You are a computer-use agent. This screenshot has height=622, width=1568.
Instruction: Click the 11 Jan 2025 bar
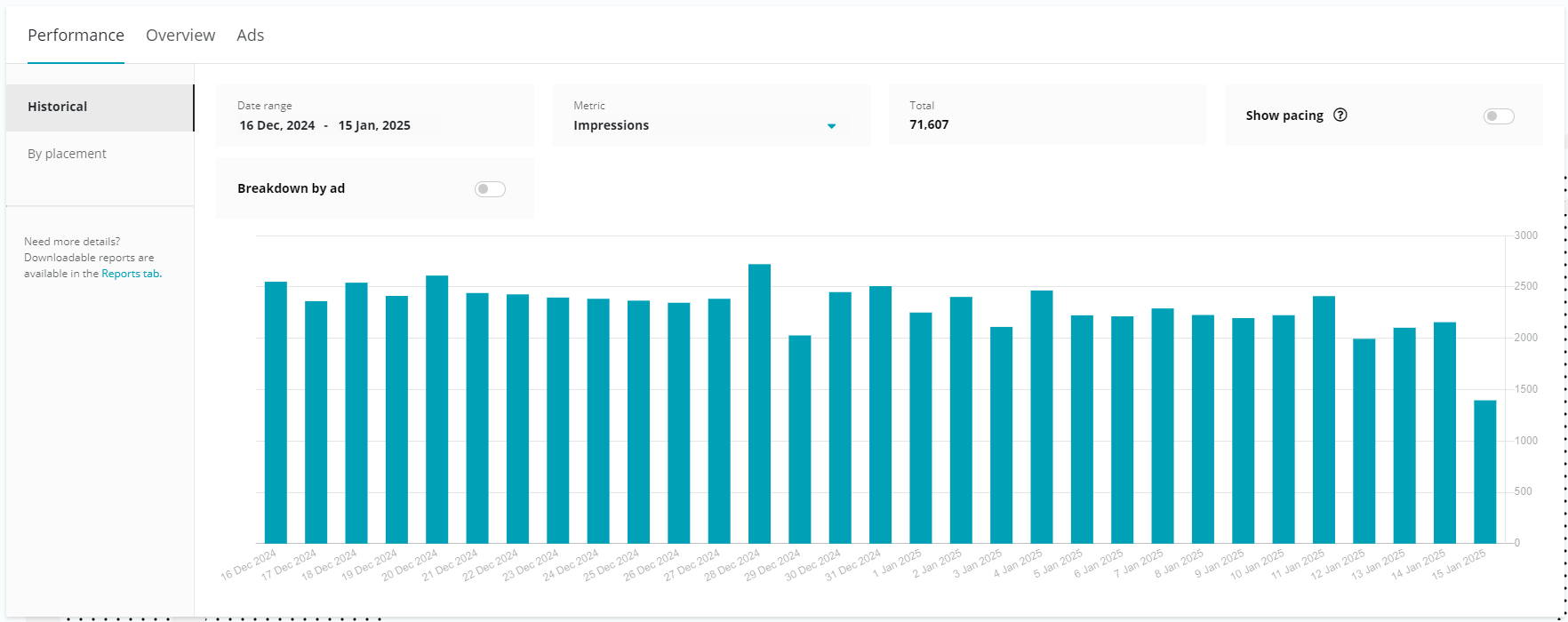[1324, 420]
